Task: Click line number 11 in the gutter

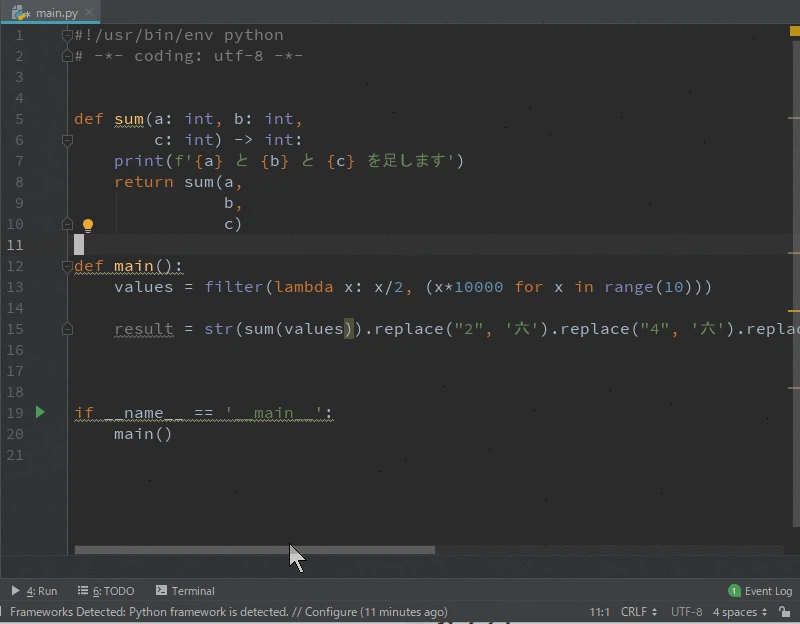Action: [x=15, y=245]
